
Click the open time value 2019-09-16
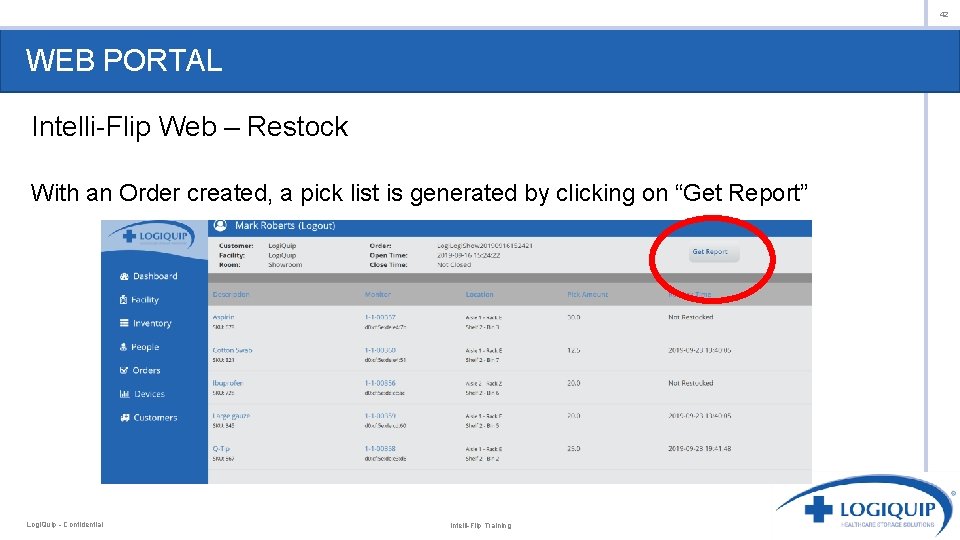point(468,255)
